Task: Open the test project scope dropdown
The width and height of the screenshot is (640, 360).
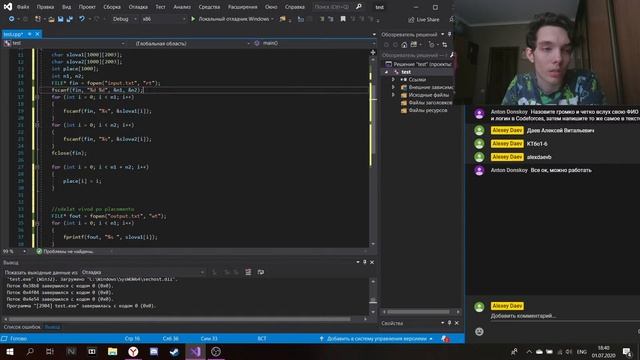Action: point(64,43)
